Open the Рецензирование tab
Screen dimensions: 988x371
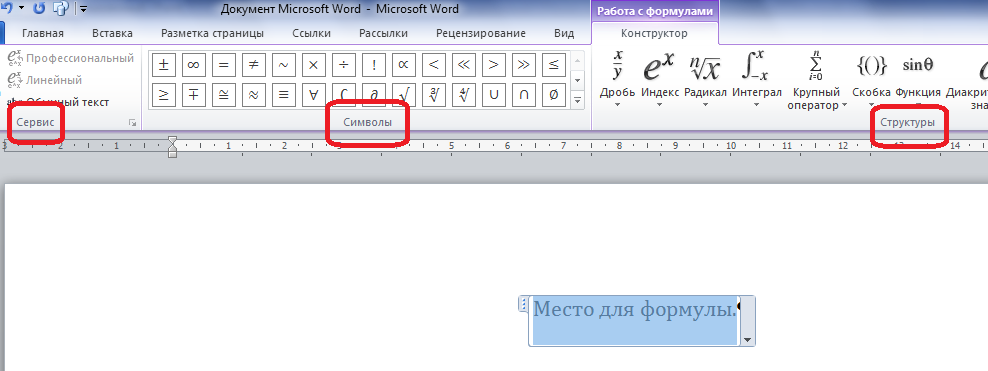click(x=481, y=33)
